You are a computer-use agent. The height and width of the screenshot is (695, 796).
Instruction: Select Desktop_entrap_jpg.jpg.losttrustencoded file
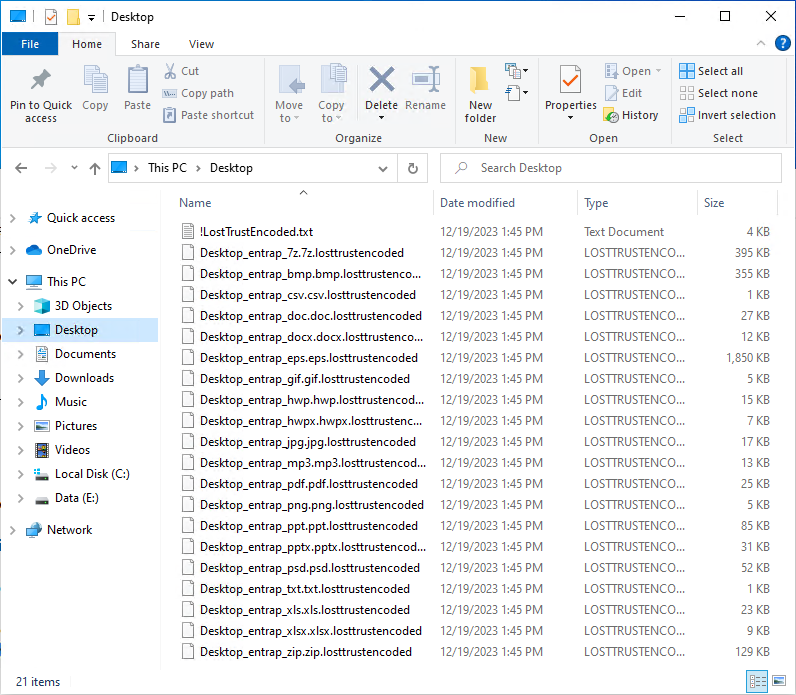click(x=476, y=442)
